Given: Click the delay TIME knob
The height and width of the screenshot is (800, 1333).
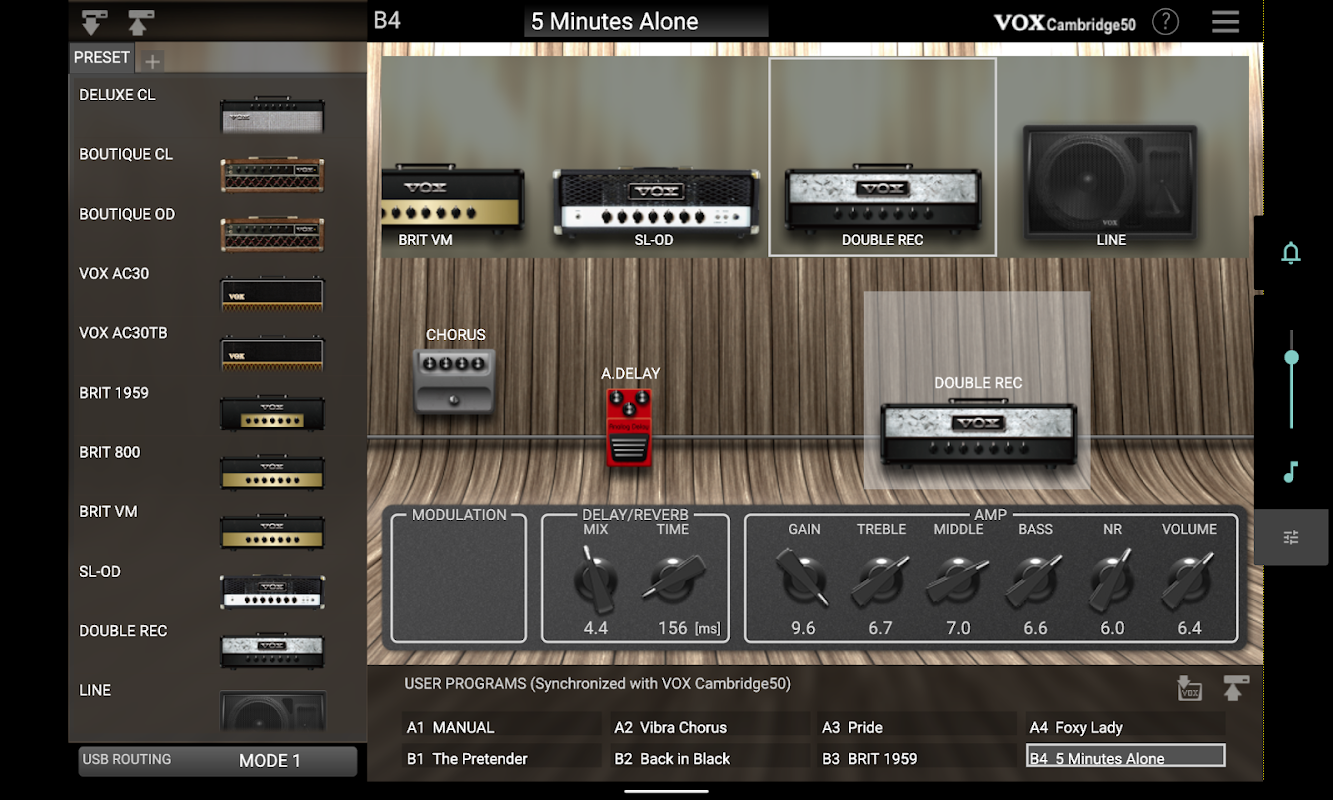Looking at the screenshot, I should point(673,578).
